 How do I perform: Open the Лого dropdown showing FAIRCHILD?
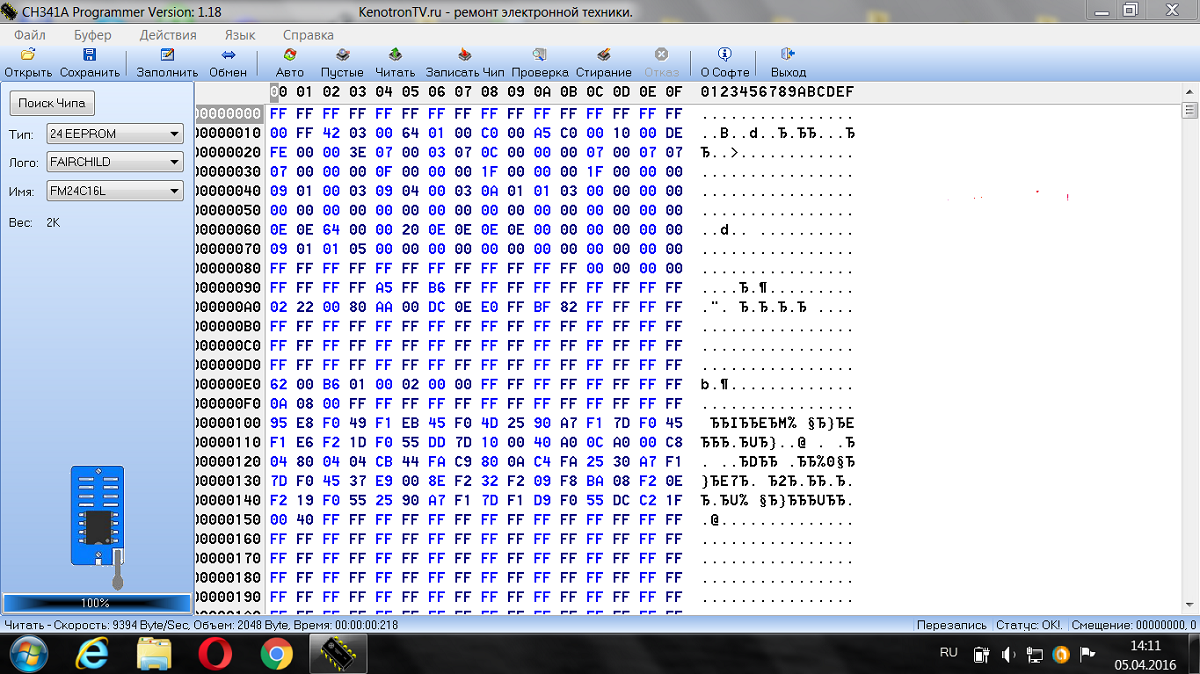174,162
